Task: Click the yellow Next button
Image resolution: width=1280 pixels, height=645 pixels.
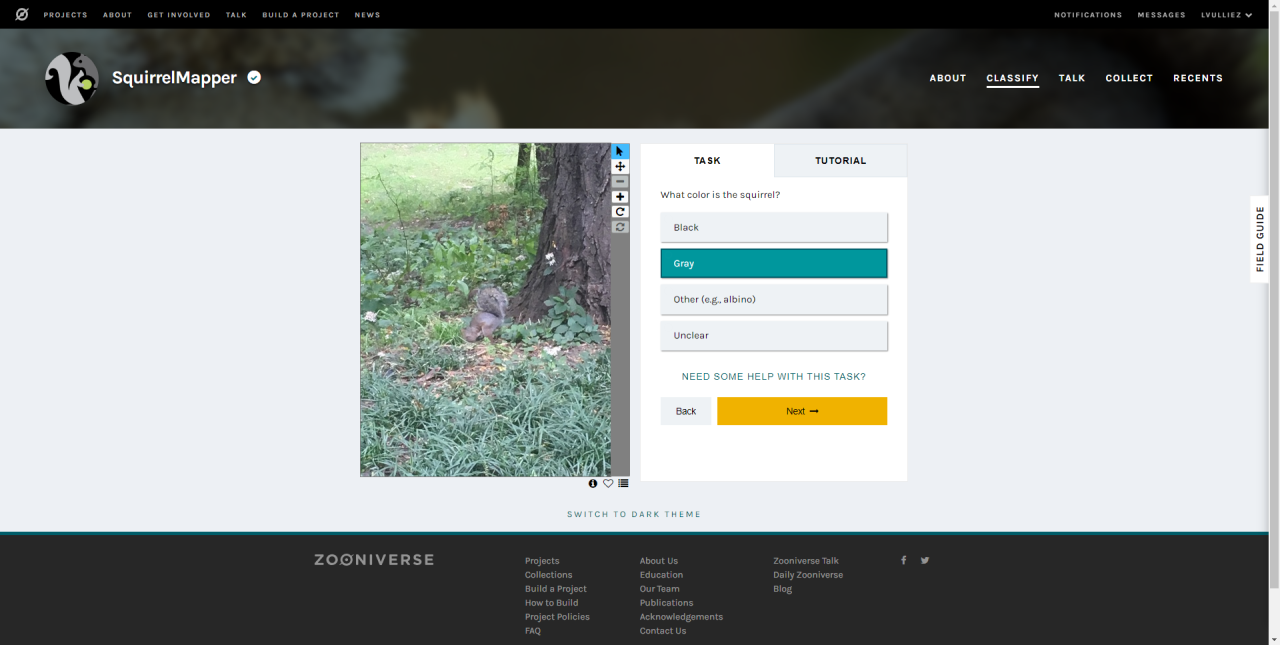Action: point(802,411)
